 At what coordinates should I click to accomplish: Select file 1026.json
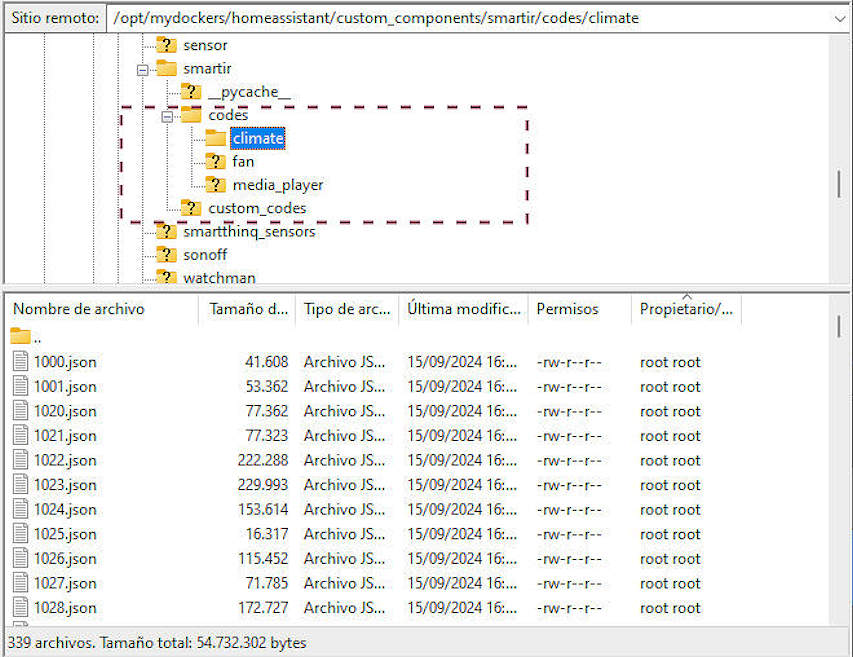[x=65, y=559]
